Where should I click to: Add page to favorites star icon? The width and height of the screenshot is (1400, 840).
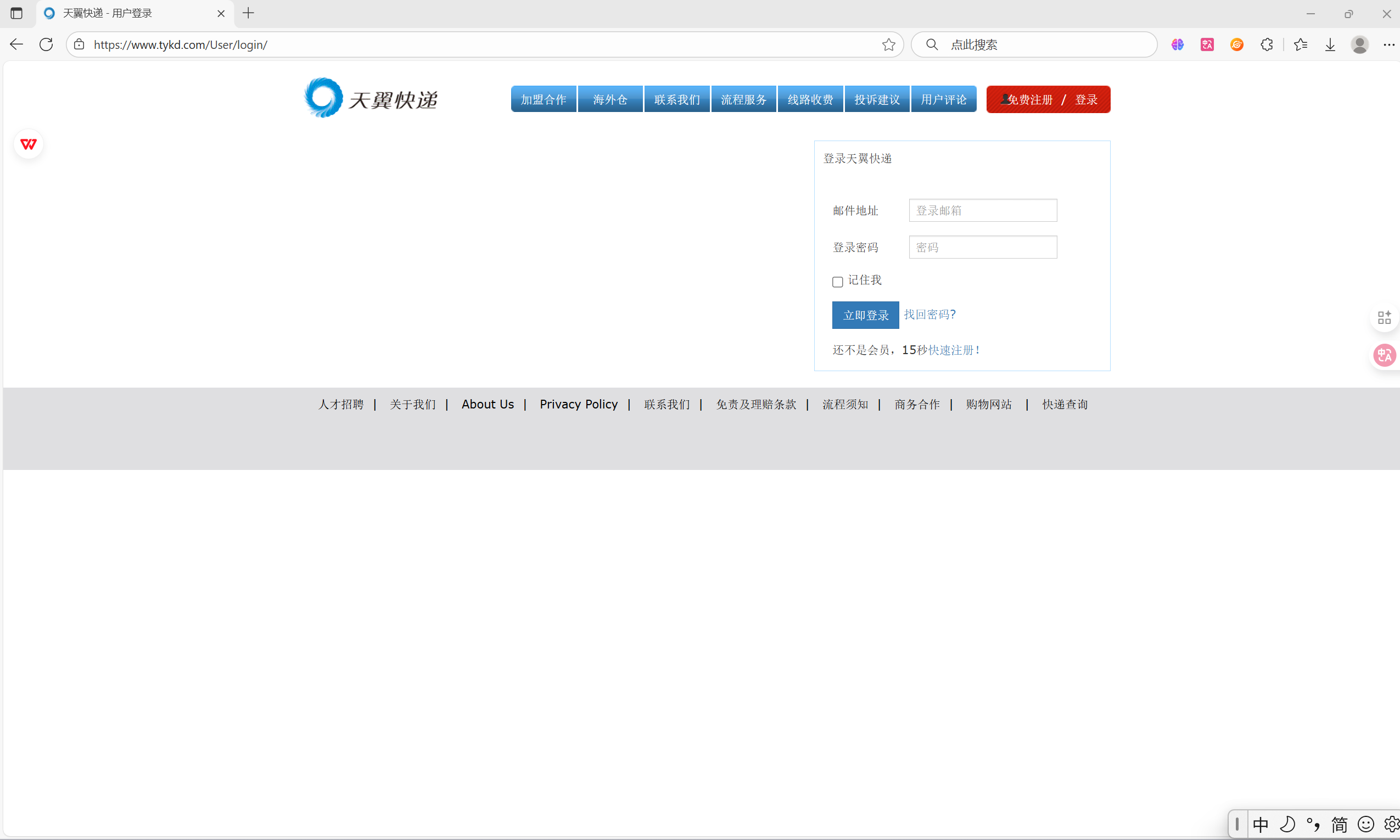(888, 44)
